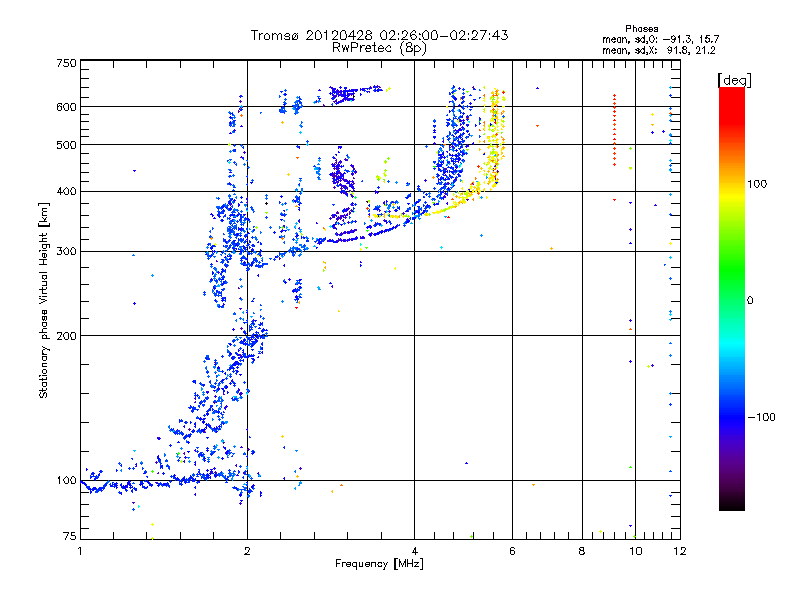Click the "Stationary phase Virtual Height [km]" y-axis label
The width and height of the screenshot is (800, 600).
tap(43, 301)
